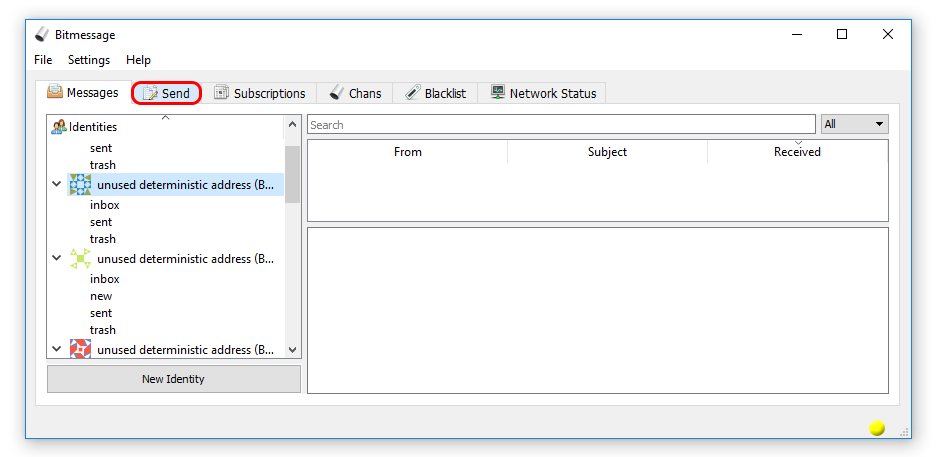Click the identities scrollbar down arrow

click(x=293, y=349)
